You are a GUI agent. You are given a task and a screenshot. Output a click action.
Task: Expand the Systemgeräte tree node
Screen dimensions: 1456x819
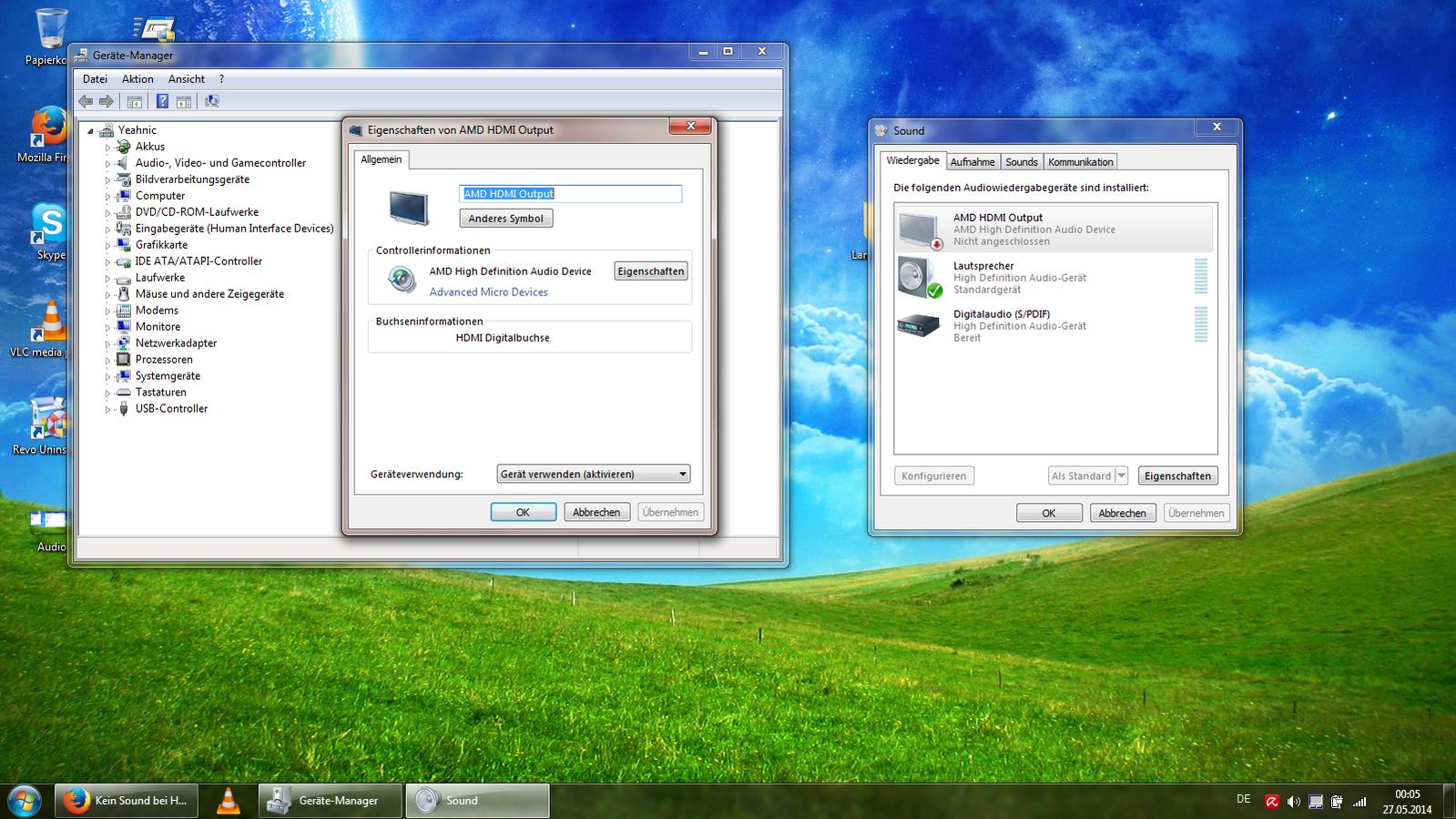pos(107,376)
